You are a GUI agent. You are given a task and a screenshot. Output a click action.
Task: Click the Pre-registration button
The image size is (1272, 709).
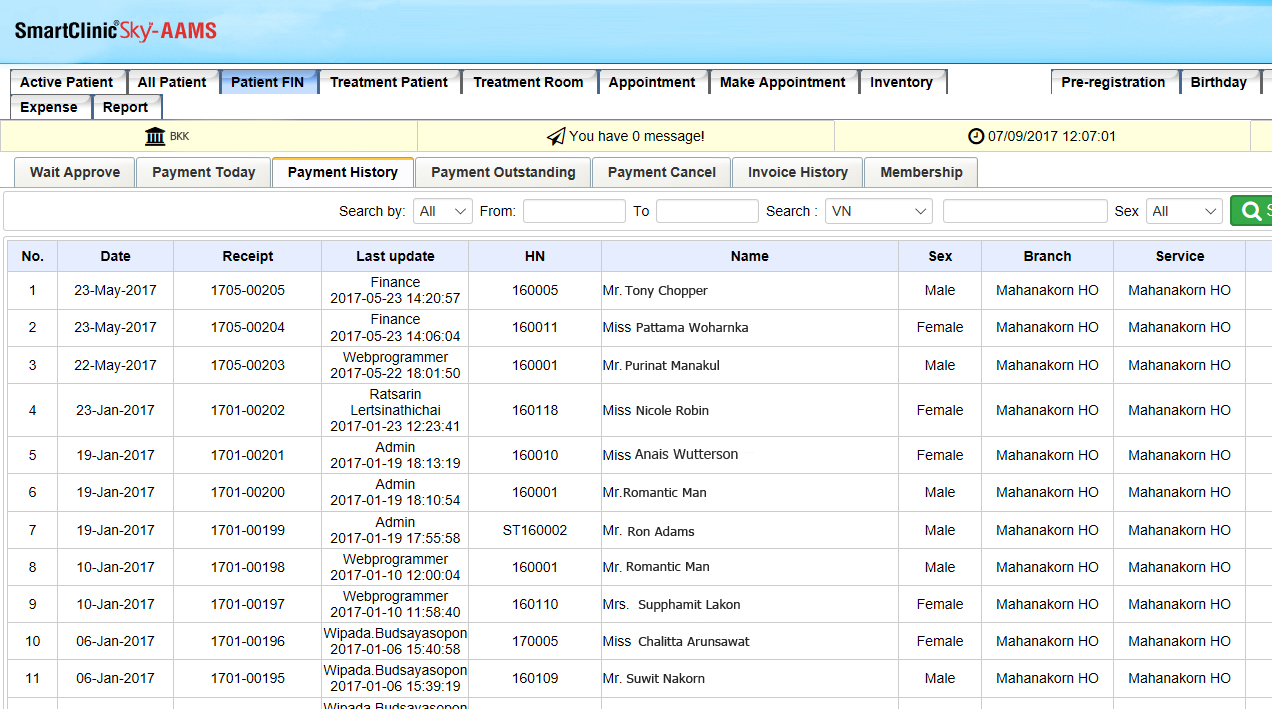coord(1113,82)
